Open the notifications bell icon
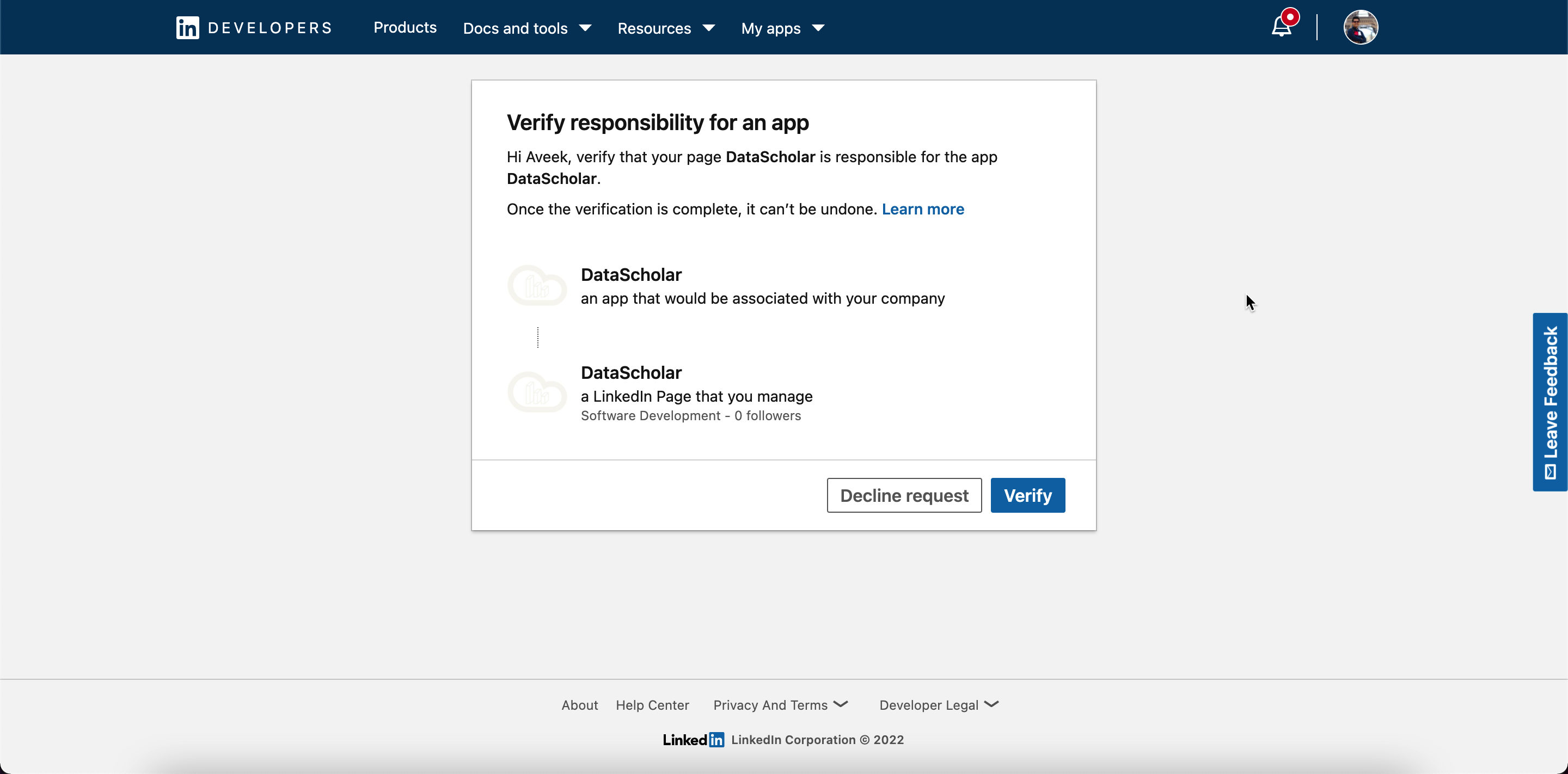 tap(1281, 28)
